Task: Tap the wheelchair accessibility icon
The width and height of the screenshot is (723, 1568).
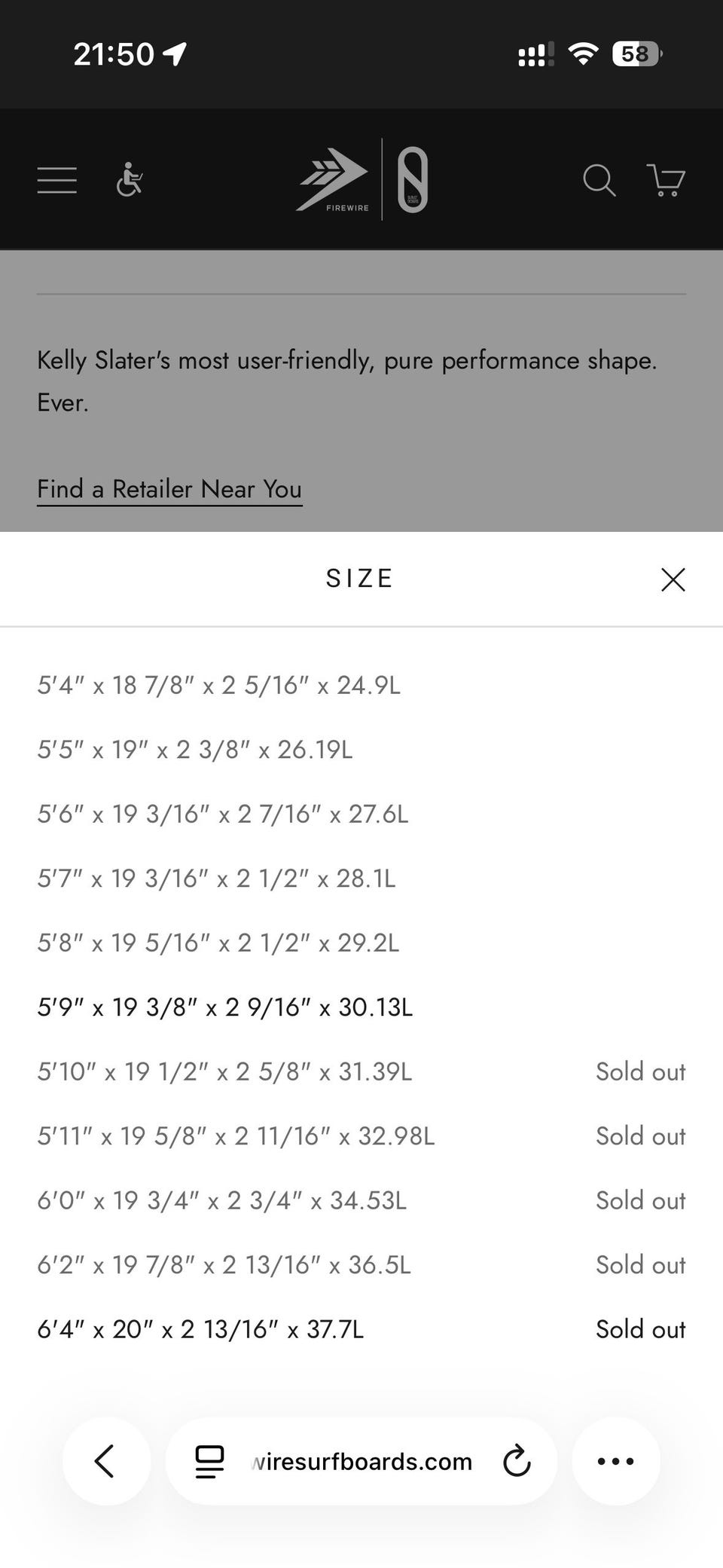Action: (130, 180)
